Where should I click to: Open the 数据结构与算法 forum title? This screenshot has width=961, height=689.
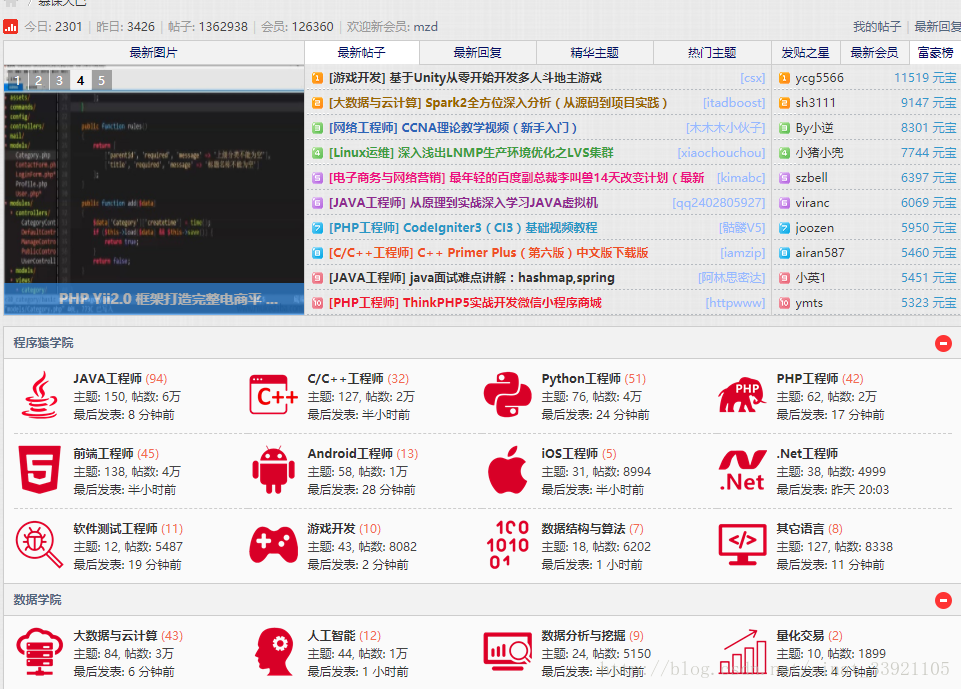[583, 528]
